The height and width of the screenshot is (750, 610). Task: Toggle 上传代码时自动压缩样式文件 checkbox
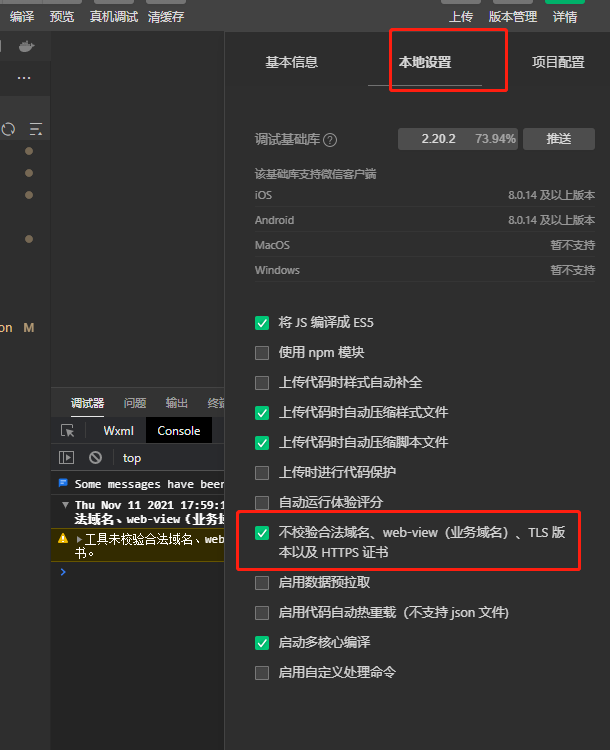(x=262, y=413)
